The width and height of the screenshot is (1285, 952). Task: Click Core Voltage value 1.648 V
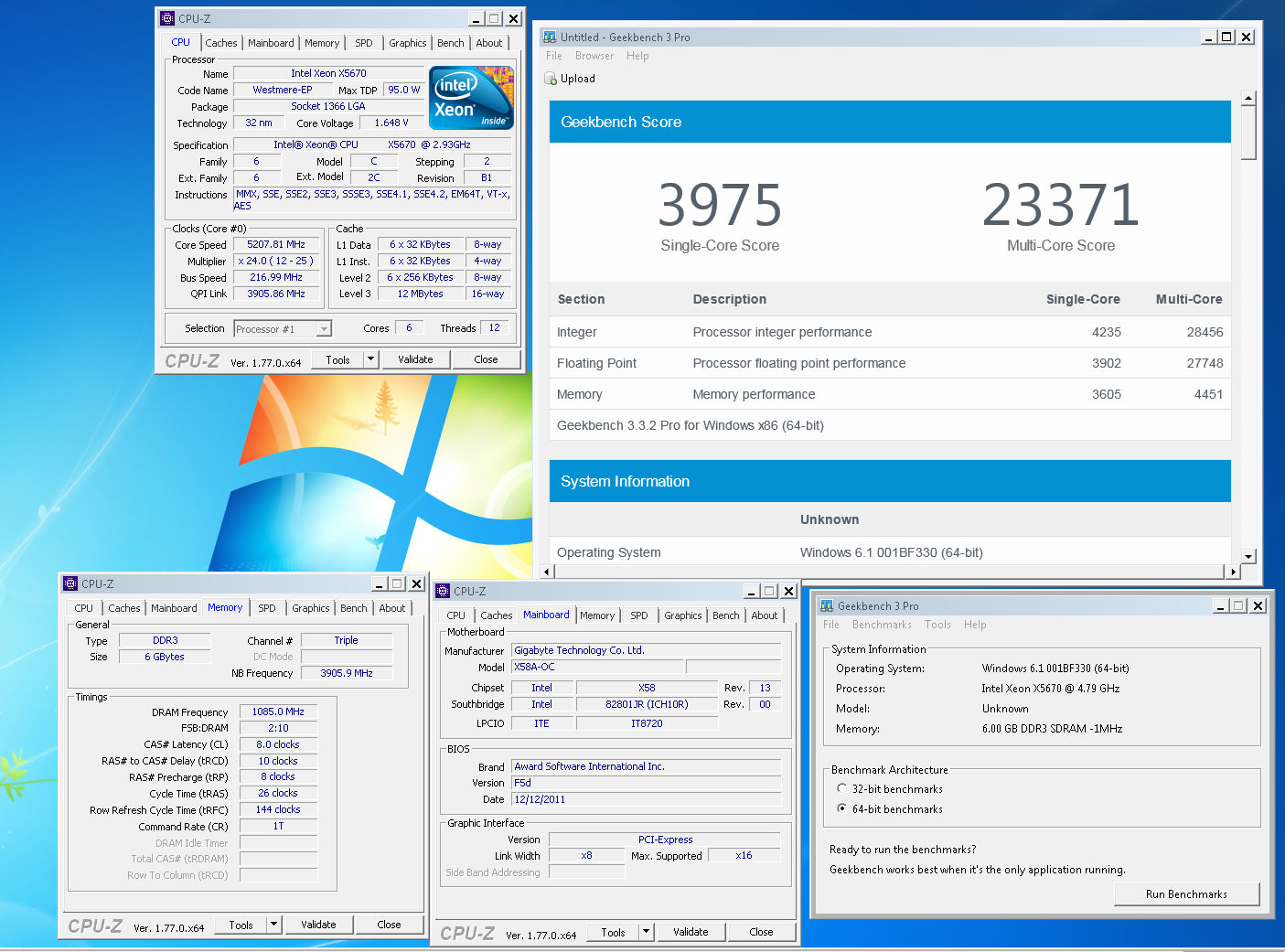(391, 123)
